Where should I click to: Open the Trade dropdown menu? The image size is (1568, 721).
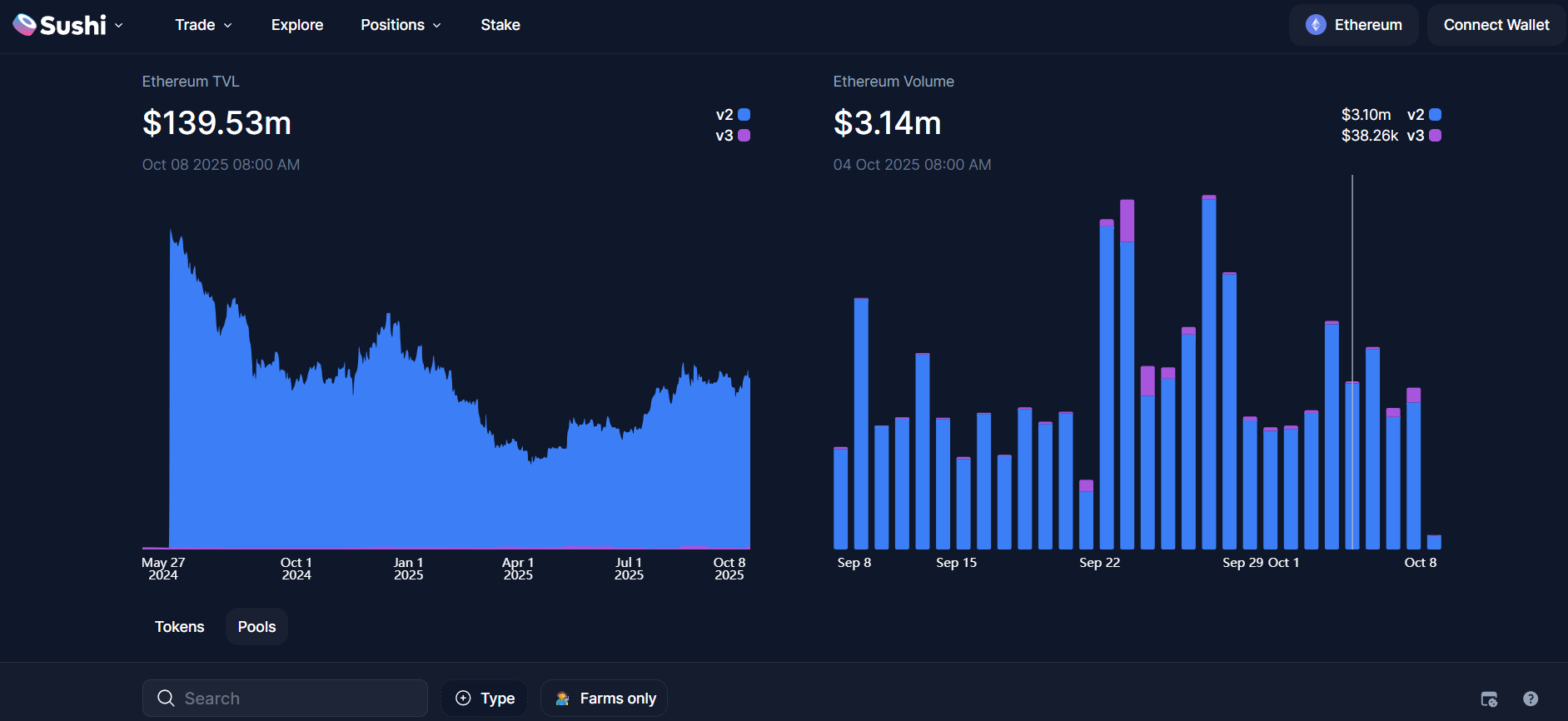203,25
